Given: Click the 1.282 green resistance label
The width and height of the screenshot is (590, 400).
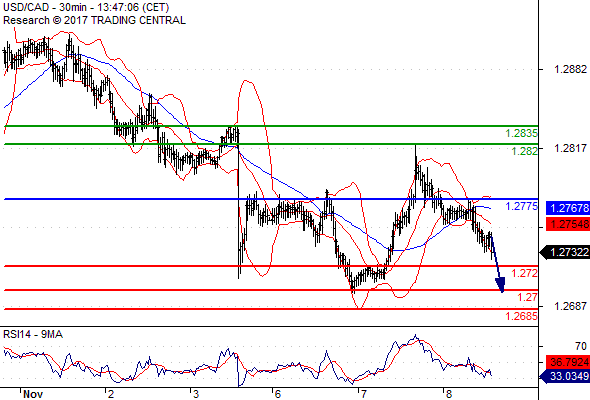Looking at the screenshot, I should click(525, 151).
